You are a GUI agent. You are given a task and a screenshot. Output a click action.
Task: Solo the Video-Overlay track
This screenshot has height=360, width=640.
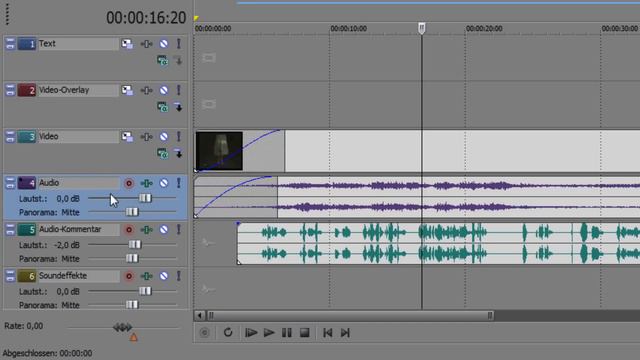coord(179,90)
